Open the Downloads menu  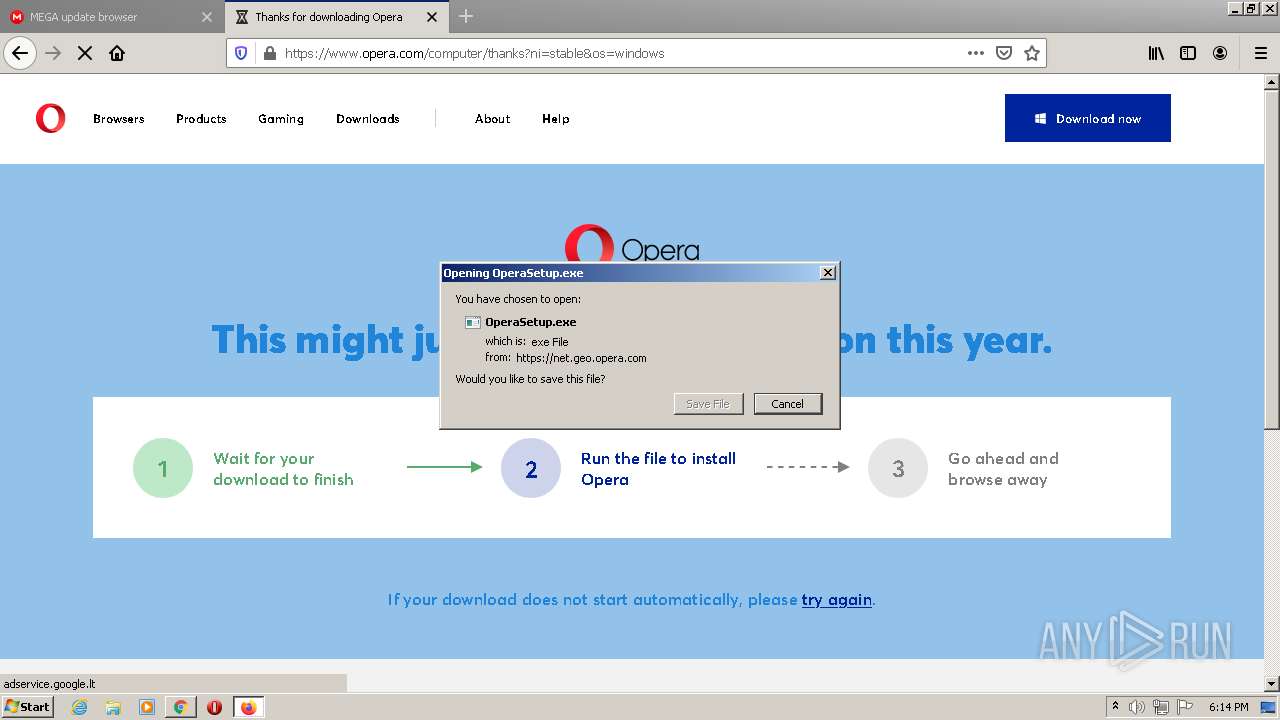pyautogui.click(x=368, y=119)
